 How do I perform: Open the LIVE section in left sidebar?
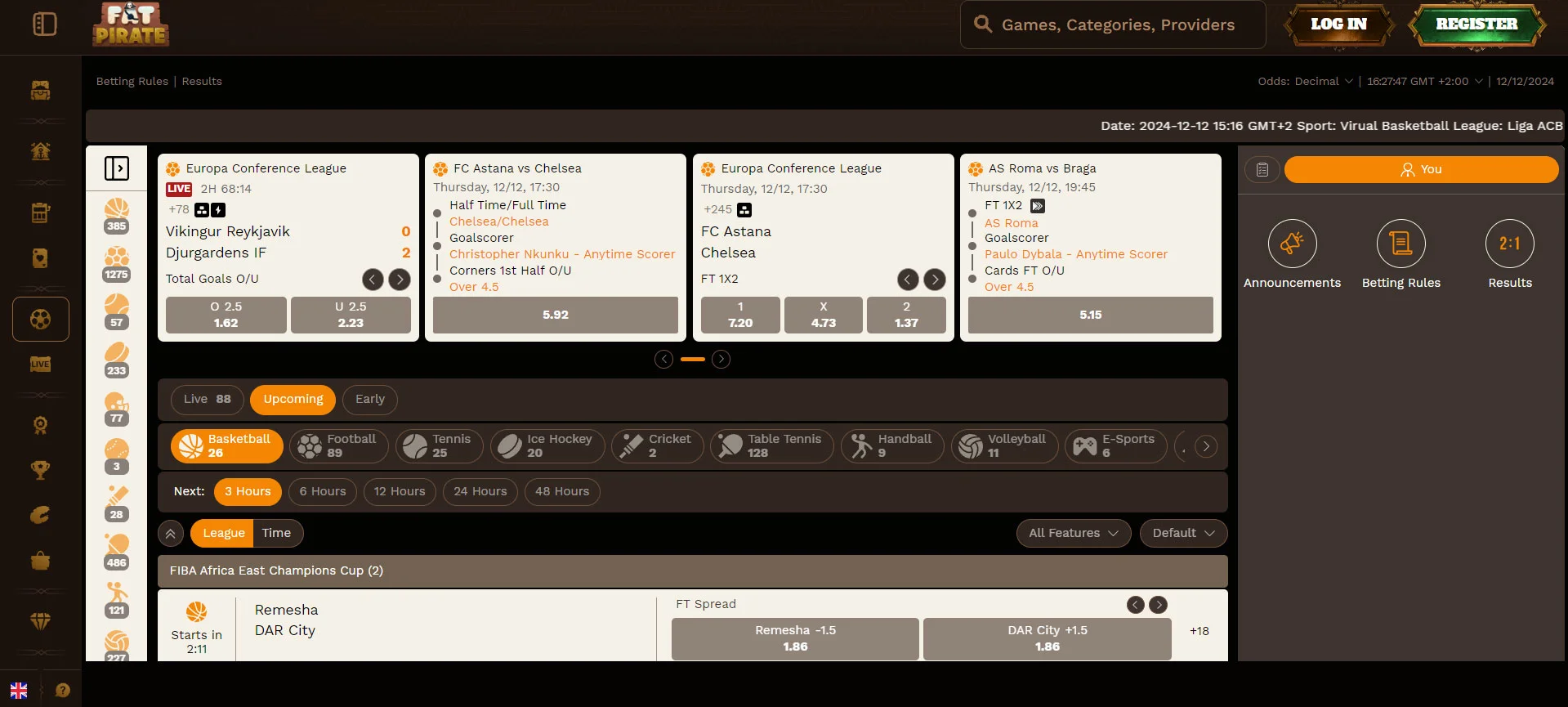click(x=40, y=364)
